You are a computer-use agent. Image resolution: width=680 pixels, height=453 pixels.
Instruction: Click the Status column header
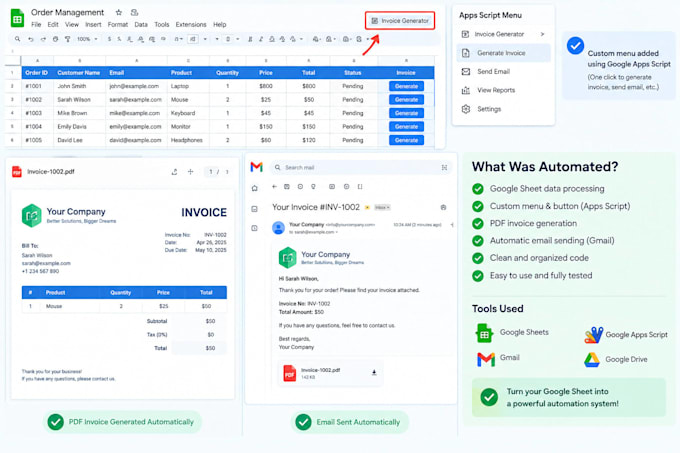tap(353, 72)
